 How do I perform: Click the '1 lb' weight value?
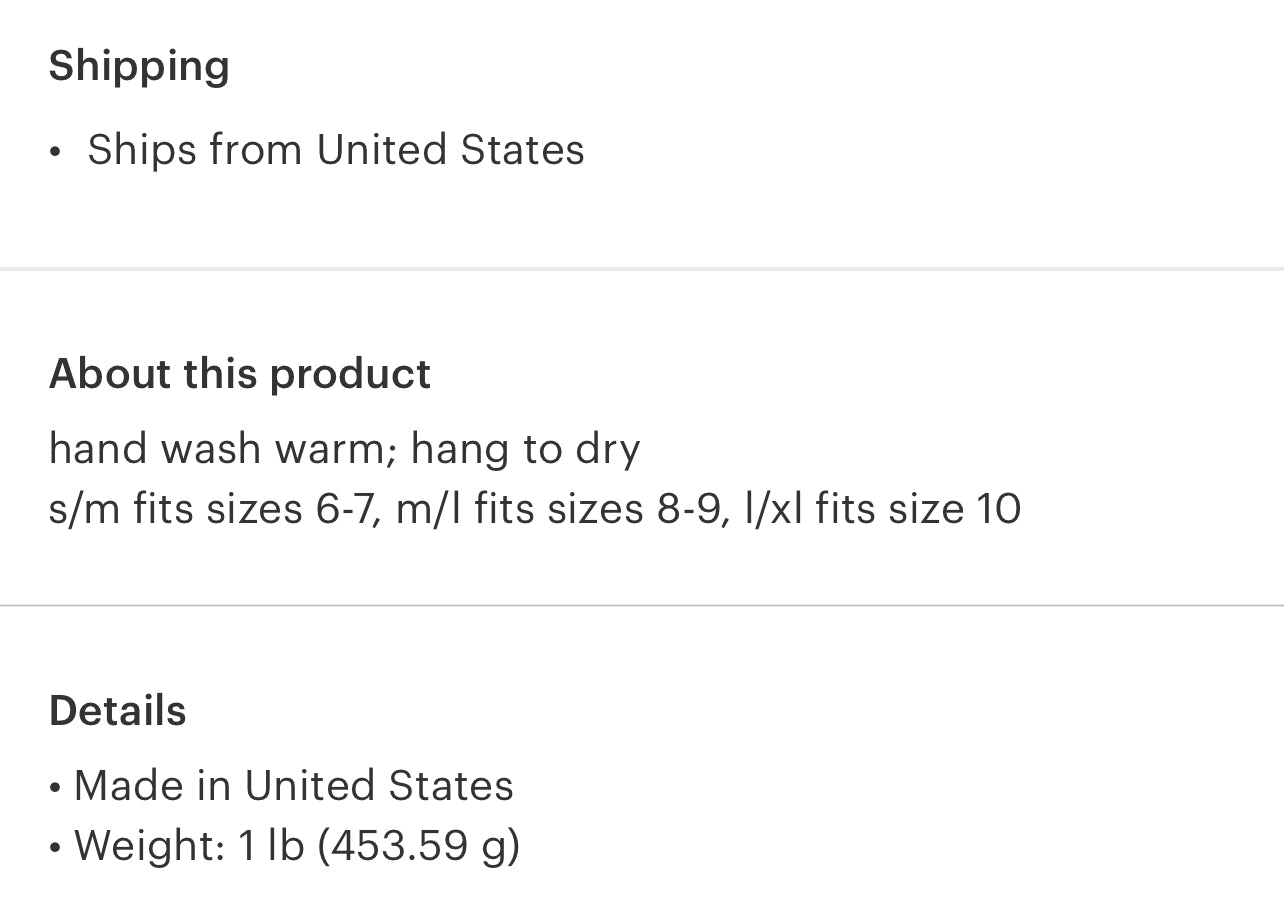click(271, 845)
